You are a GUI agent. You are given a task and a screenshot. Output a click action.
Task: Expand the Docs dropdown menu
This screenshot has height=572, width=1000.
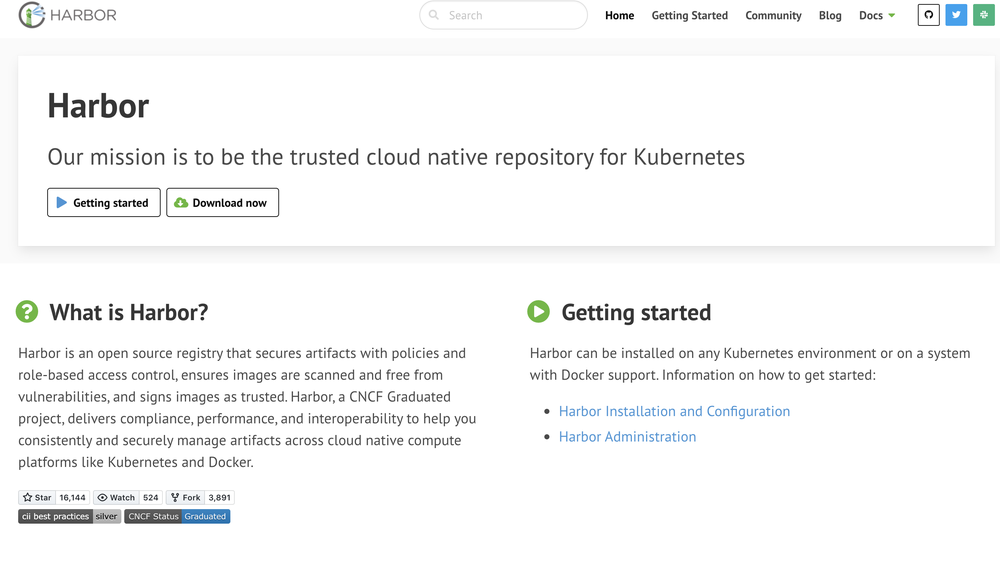[x=877, y=15]
